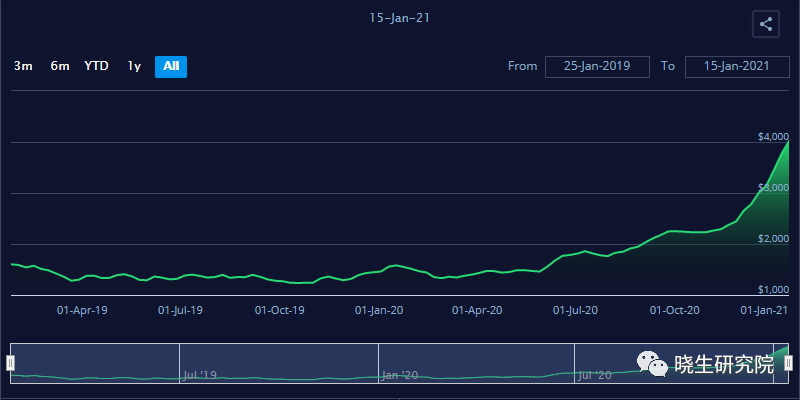Click the 15-Jan-21 chart title
The image size is (800, 400).
(400, 18)
